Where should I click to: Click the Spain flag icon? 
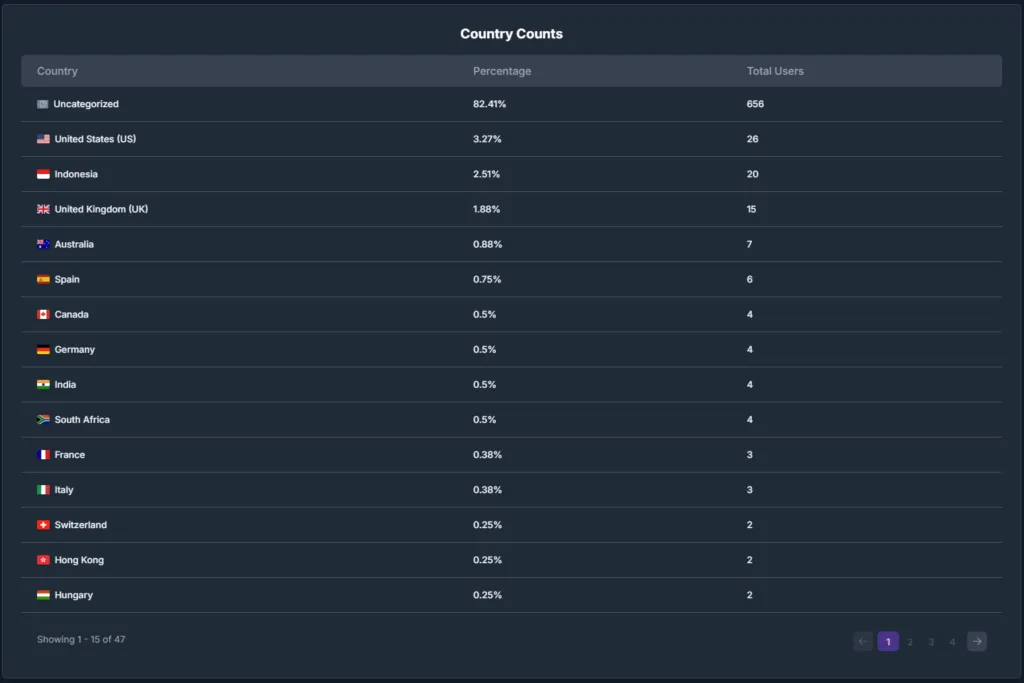point(43,279)
